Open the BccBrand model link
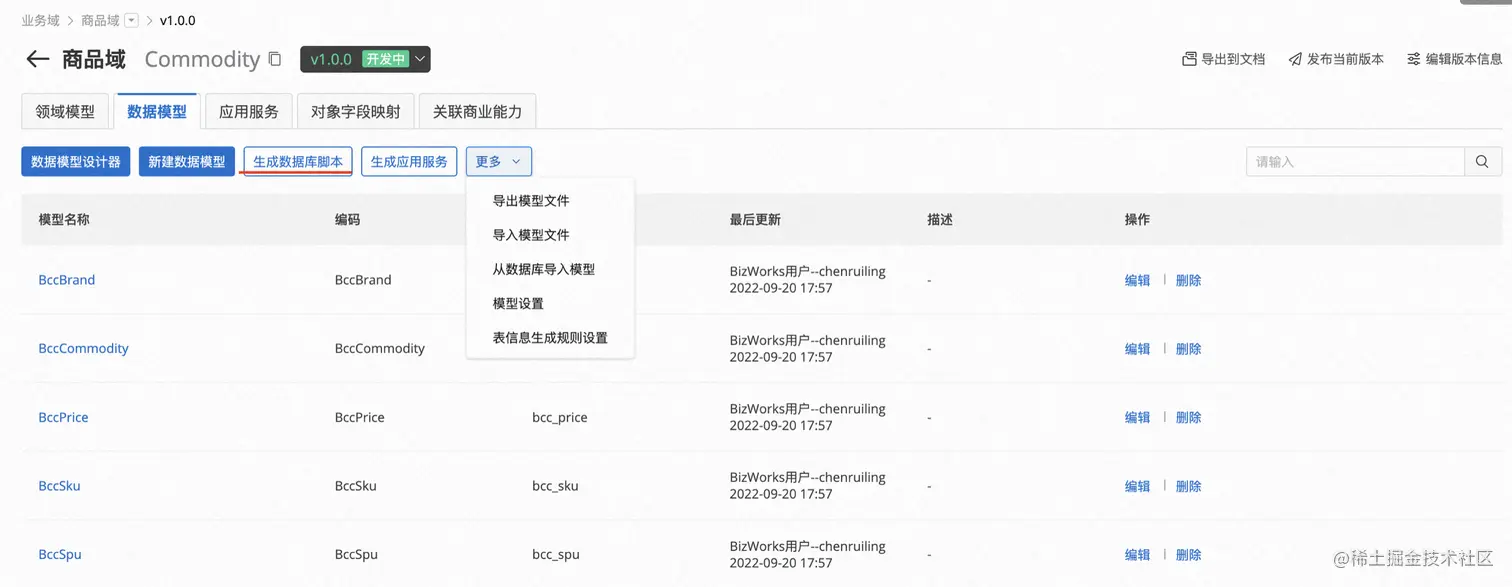This screenshot has width=1512, height=587. (67, 280)
